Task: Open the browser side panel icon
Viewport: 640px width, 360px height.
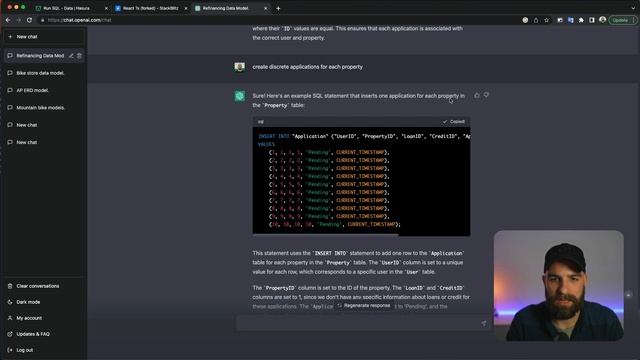Action: [x=592, y=20]
